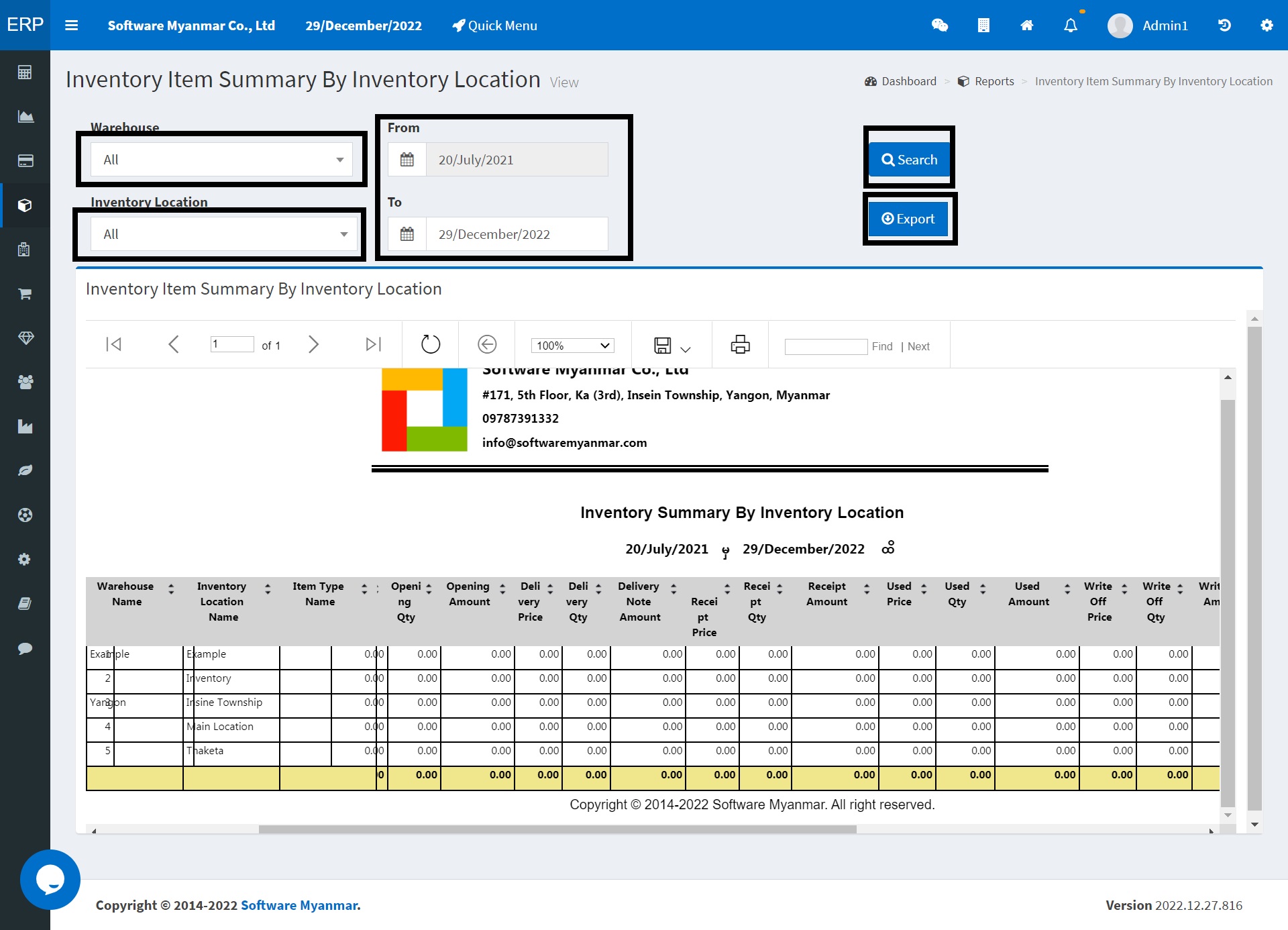Screen dimensions: 1288x930
Task: Sort by Receipt Amount column
Action: coord(867,589)
